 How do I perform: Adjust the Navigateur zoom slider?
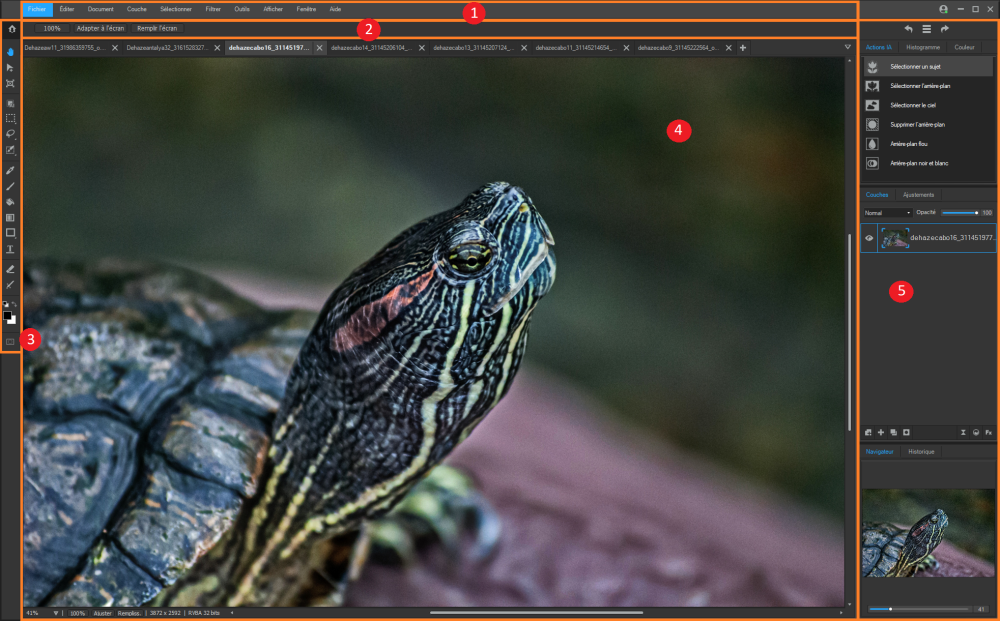pos(918,609)
